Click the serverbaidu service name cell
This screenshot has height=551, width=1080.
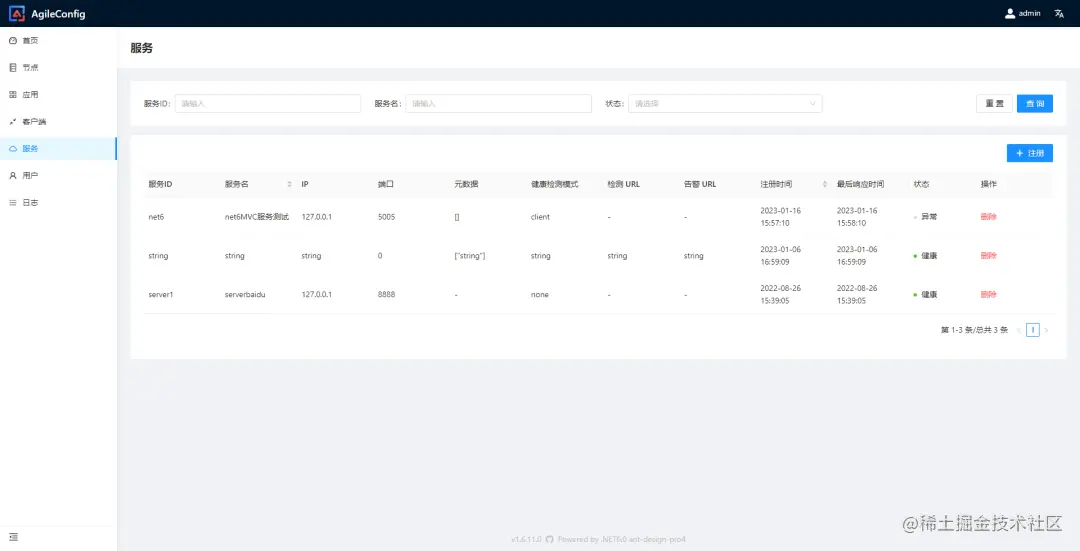coord(245,294)
